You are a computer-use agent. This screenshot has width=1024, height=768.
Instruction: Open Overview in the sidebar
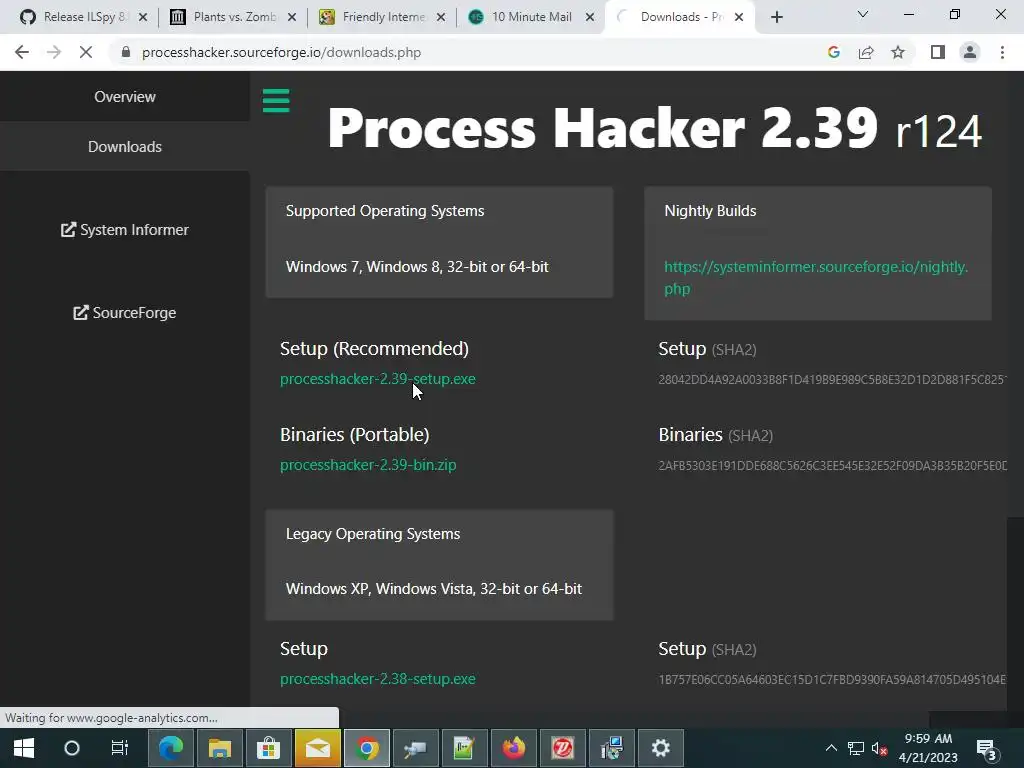[125, 97]
